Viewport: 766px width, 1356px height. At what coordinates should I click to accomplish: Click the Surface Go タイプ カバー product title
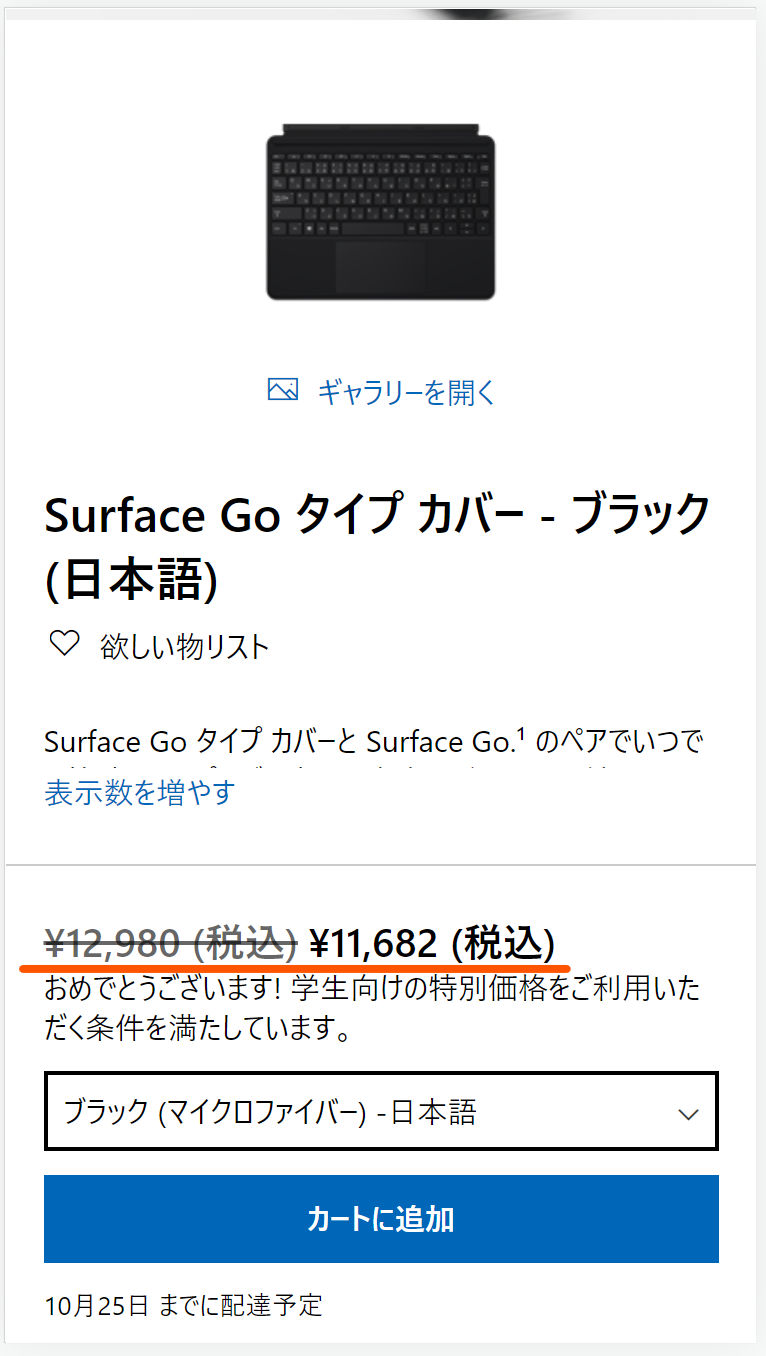(x=377, y=516)
